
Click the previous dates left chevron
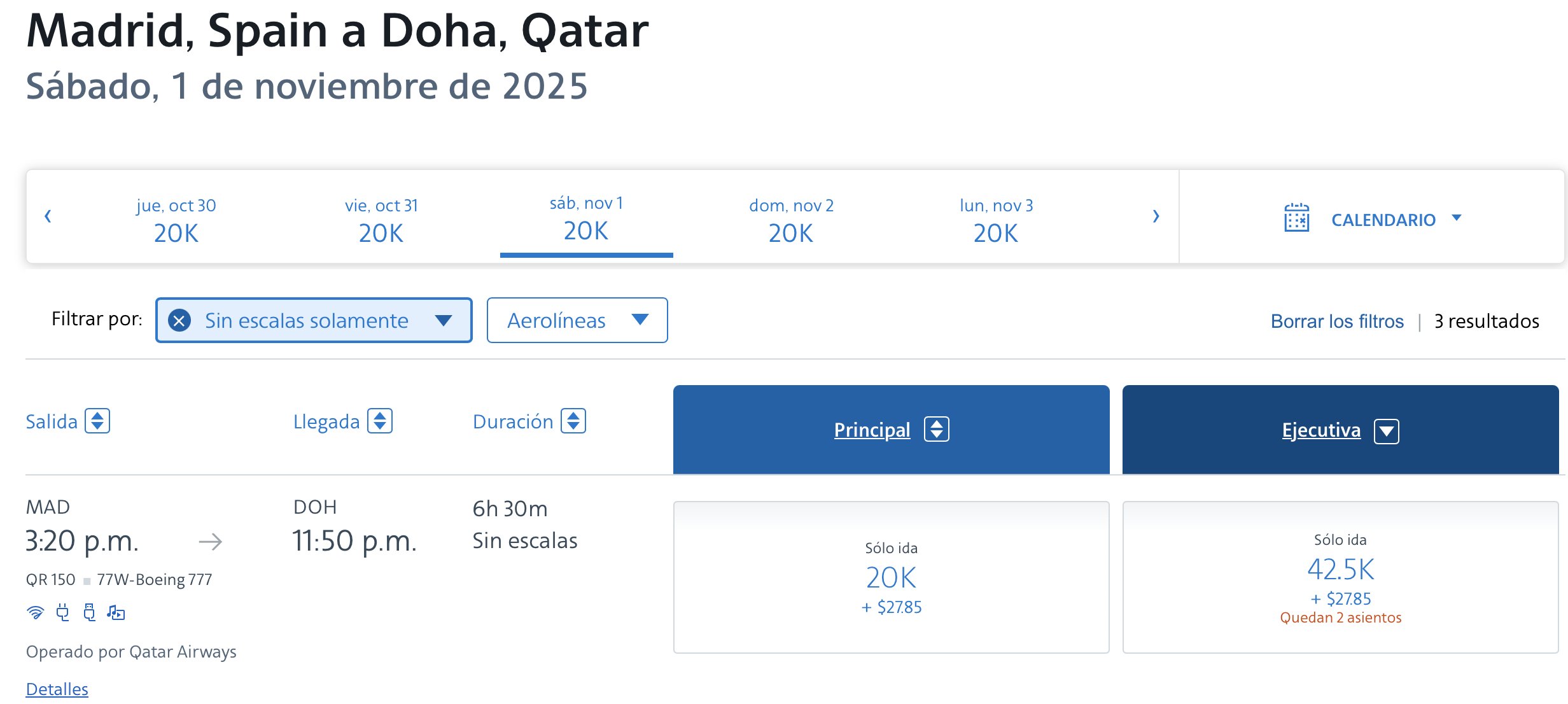coord(48,216)
